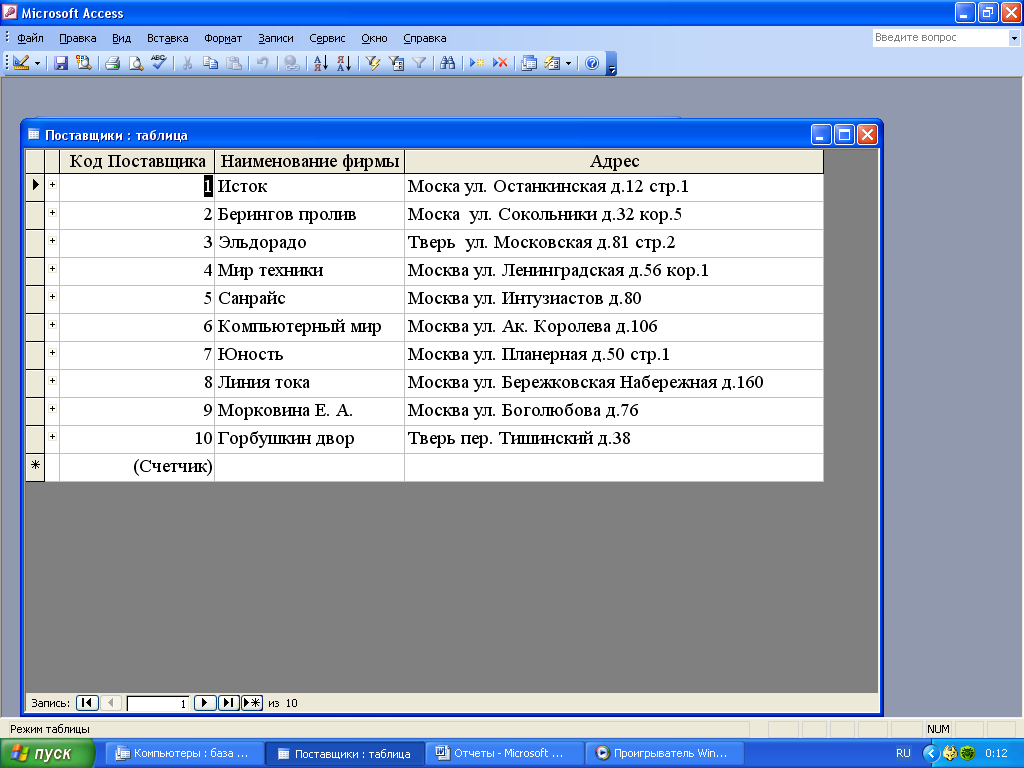Select the Адрес column header
Screen dimensions: 1024x768
[x=614, y=161]
